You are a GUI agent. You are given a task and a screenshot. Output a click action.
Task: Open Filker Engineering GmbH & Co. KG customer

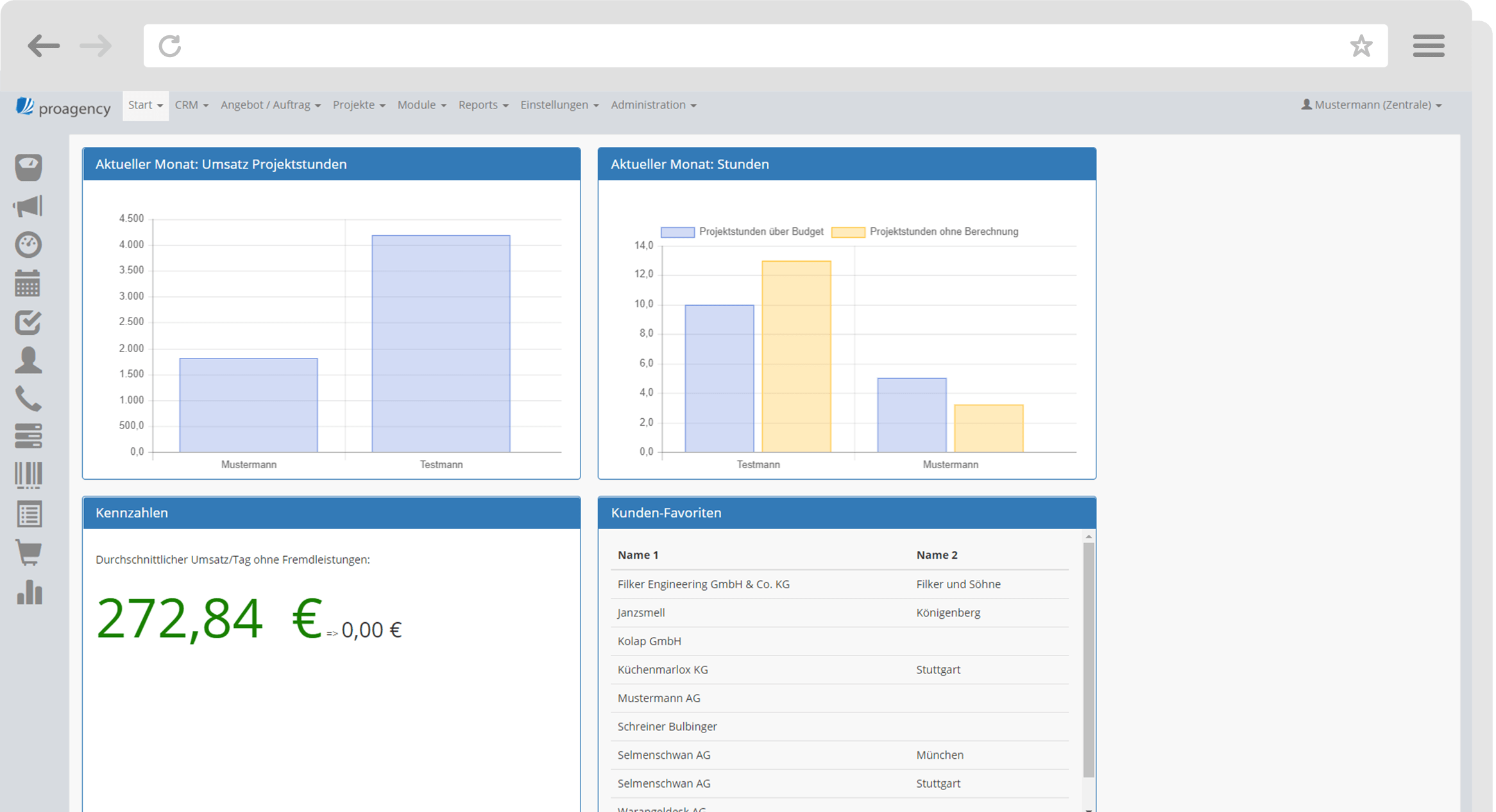click(x=703, y=584)
